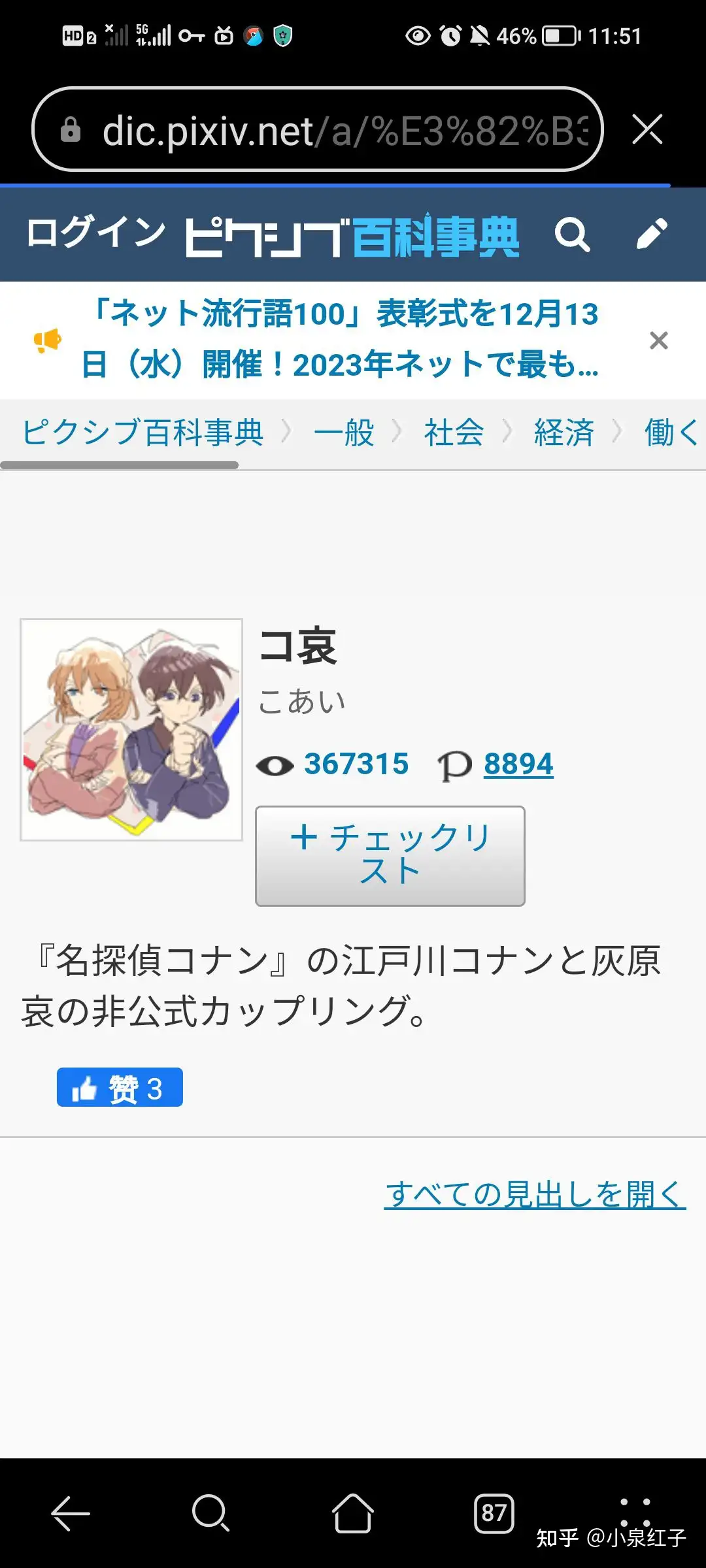The image size is (706, 1568).
Task: Tap the browser back arrow
Action: coord(71,1513)
